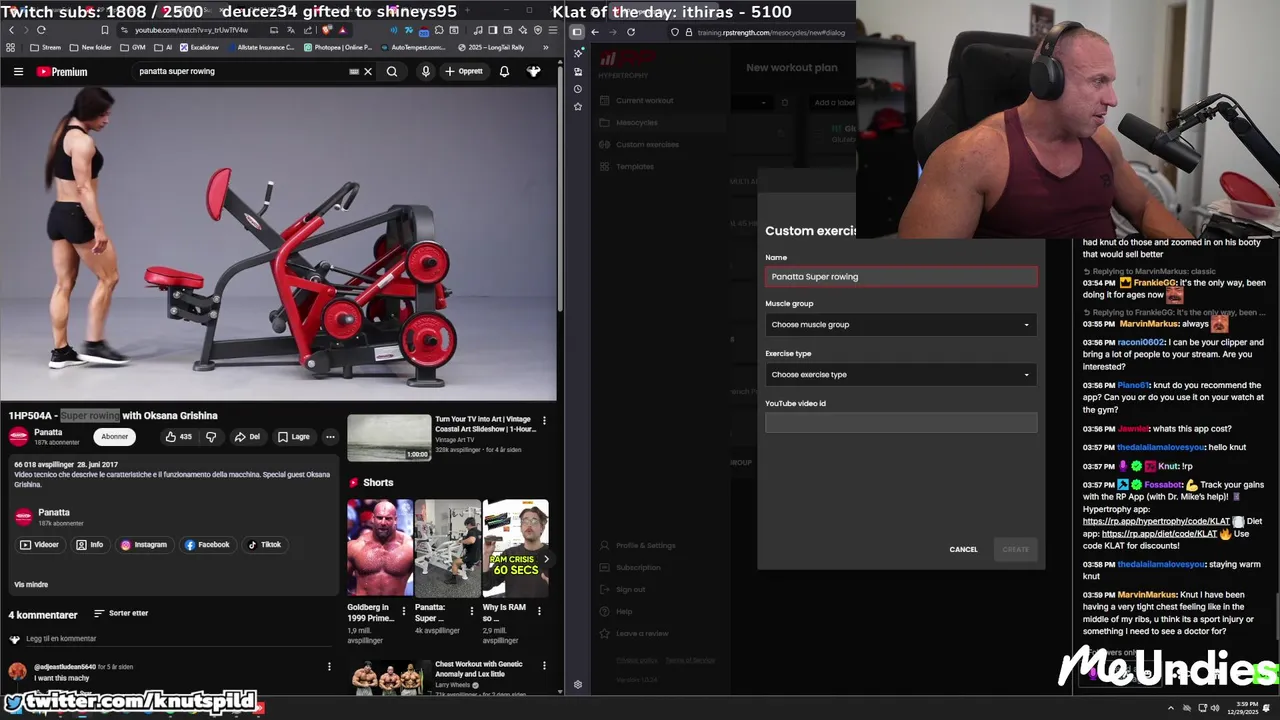
Task: Open the YouTube hamburger guide menu
Action: tap(18, 71)
